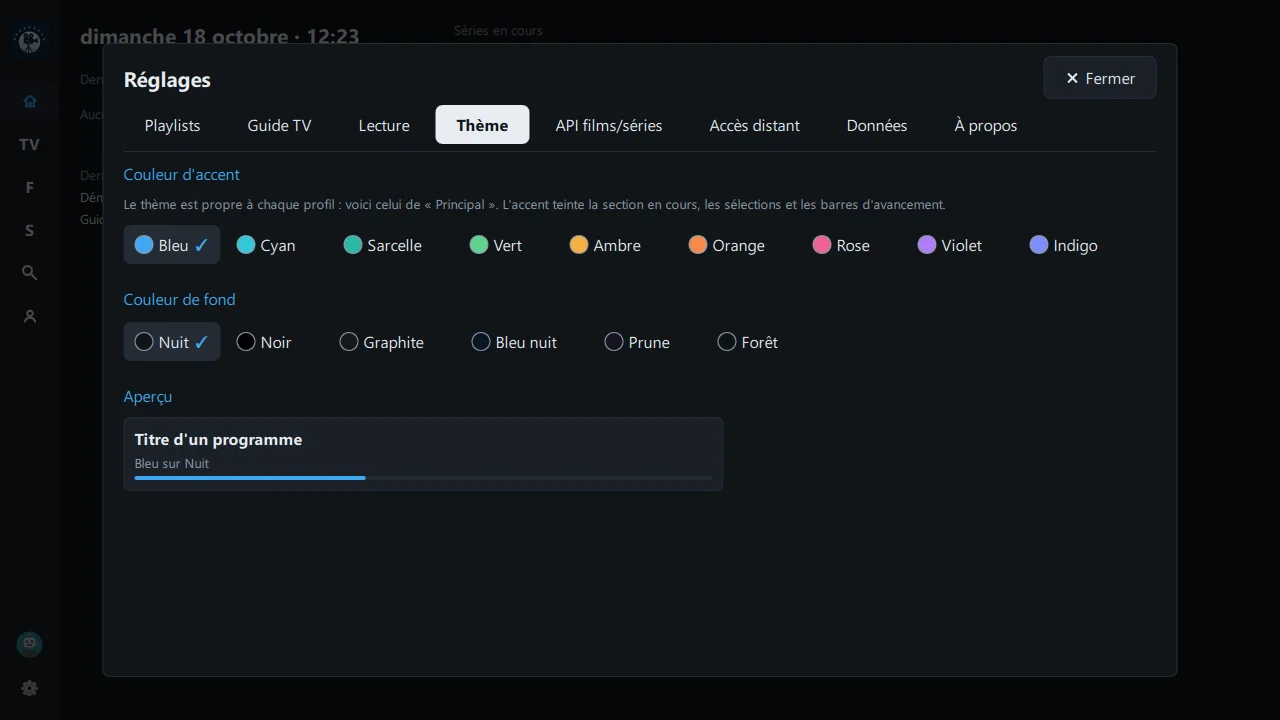The width and height of the screenshot is (1280, 720).
Task: Open the TV section in the sidebar
Action: coord(29,144)
